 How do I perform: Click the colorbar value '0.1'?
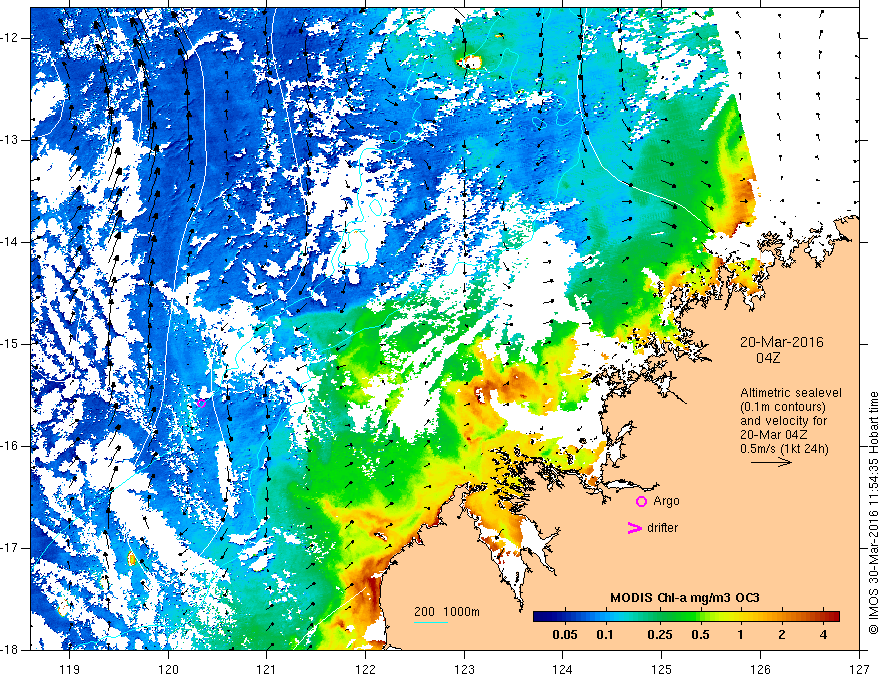[x=604, y=635]
